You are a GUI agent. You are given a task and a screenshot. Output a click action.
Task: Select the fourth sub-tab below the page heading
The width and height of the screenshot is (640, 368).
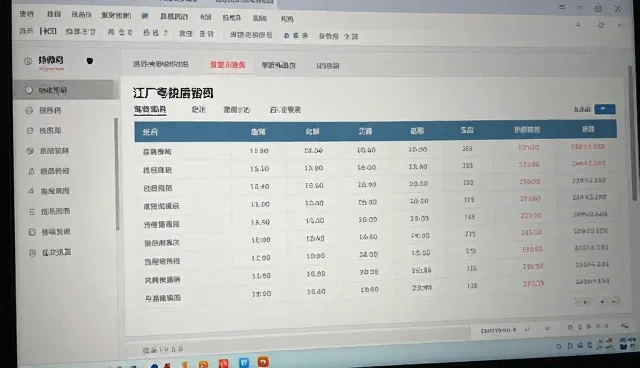pos(285,110)
